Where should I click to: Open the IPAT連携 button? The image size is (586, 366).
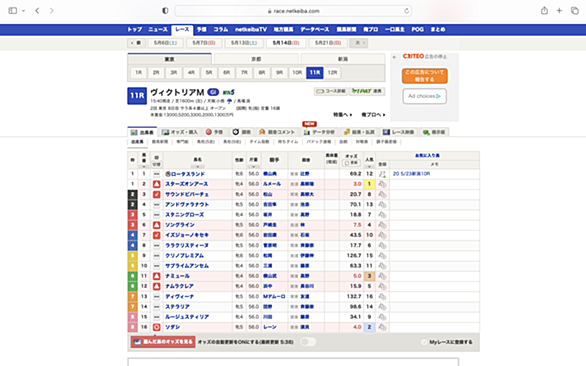[367, 91]
